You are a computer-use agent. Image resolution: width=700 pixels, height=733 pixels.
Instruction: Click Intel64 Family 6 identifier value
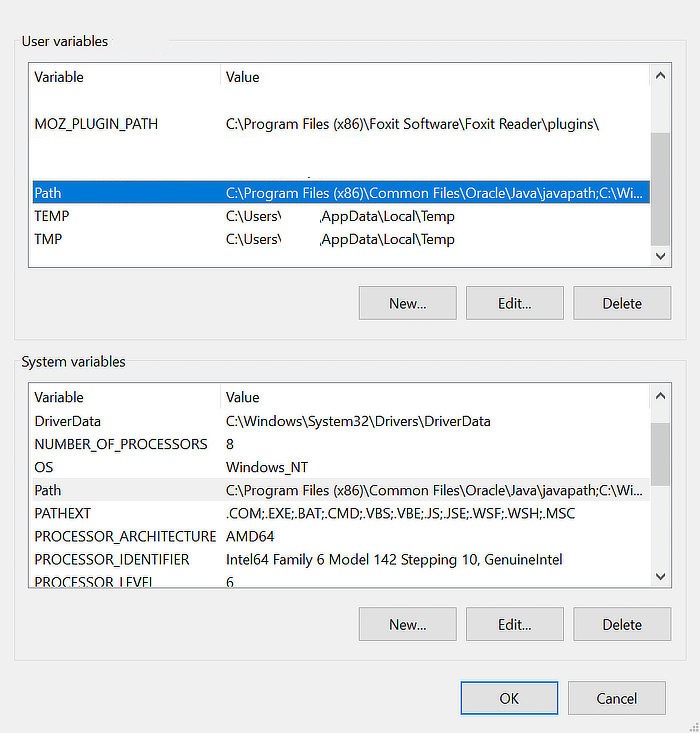tap(394, 559)
